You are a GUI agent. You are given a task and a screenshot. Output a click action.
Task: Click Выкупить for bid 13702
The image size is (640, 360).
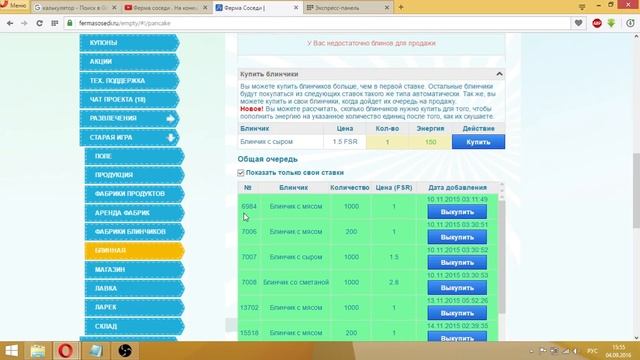pos(457,313)
